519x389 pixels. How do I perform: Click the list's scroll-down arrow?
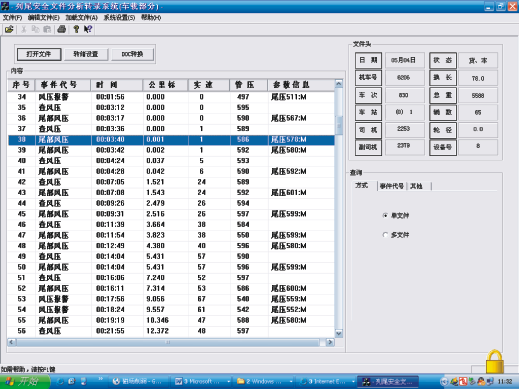point(339,333)
